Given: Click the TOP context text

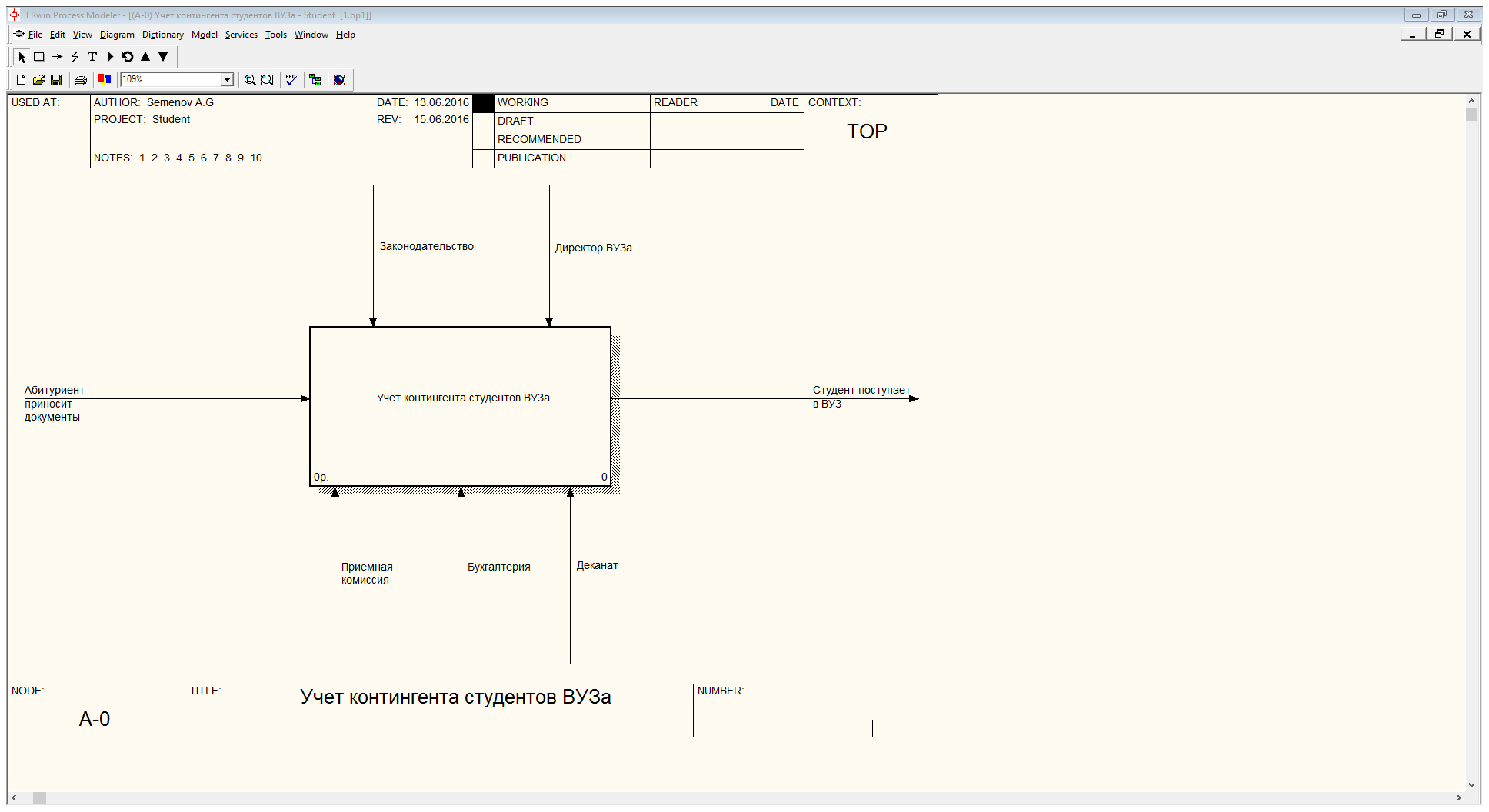Looking at the screenshot, I should [867, 131].
